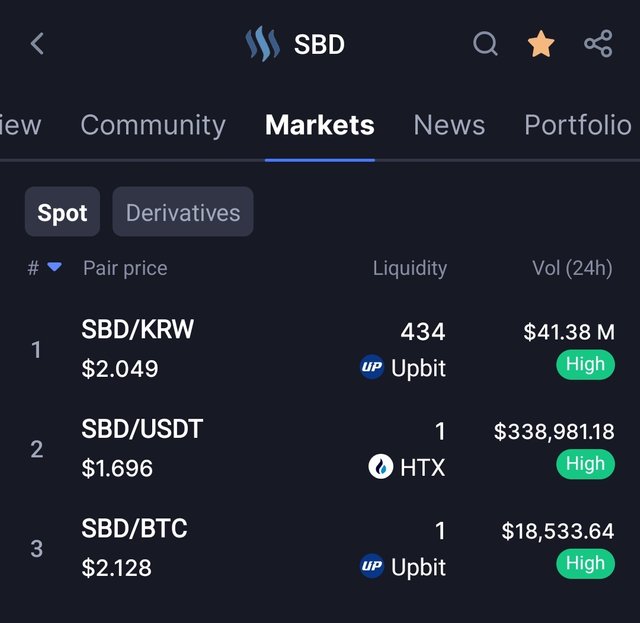Open the Portfolio tab
The height and width of the screenshot is (623, 640).
tap(578, 125)
